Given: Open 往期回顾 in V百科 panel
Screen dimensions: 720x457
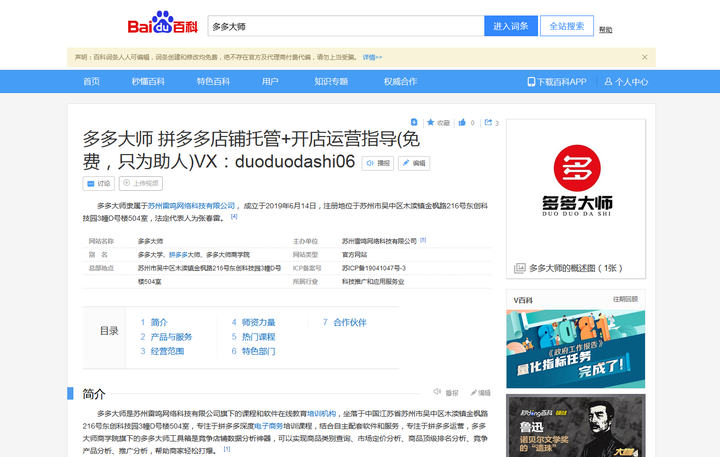Looking at the screenshot, I should [625, 299].
